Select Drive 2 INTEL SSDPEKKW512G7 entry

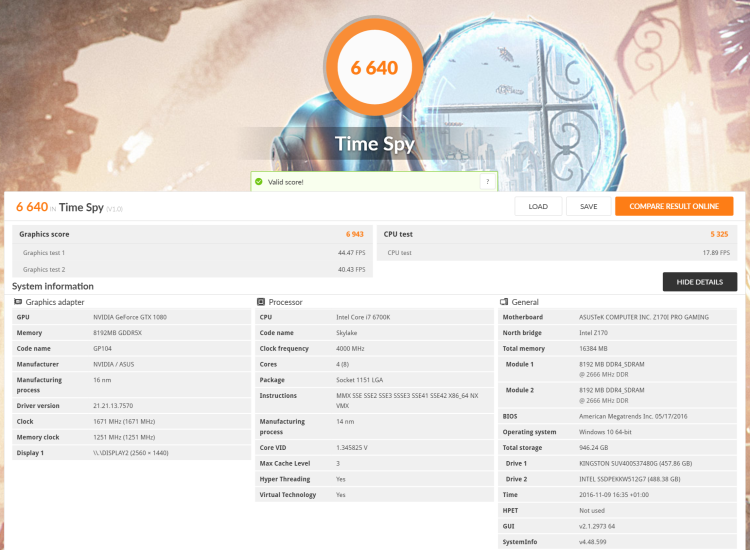click(629, 479)
